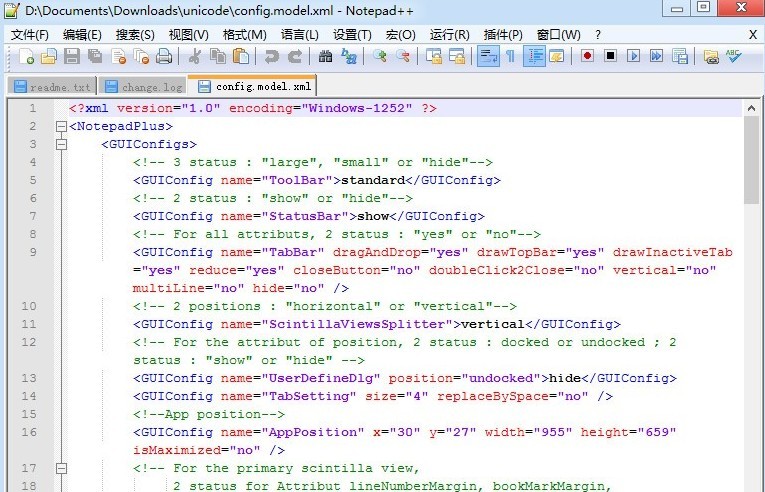Switch to the readme.txt tab
765x492 pixels.
pyautogui.click(x=52, y=87)
